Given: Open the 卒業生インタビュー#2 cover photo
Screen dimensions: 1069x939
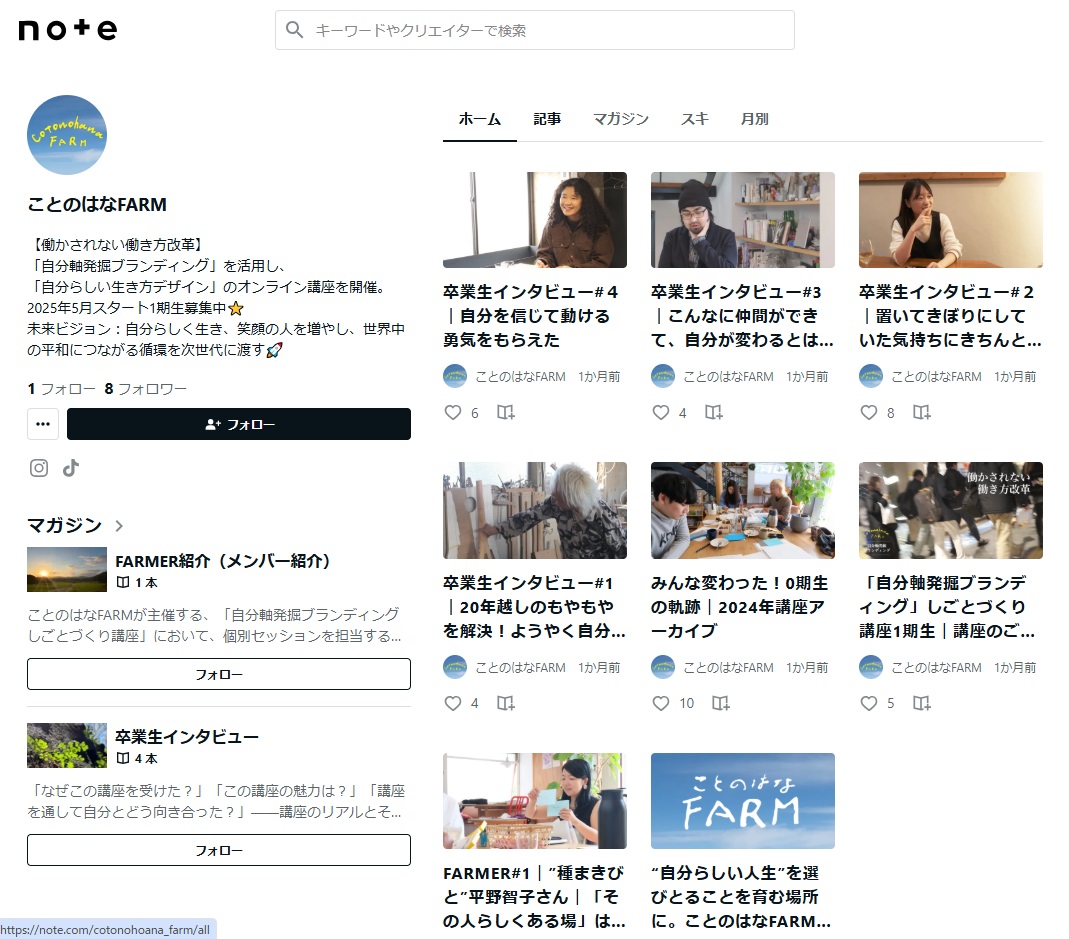Looking at the screenshot, I should [x=951, y=220].
